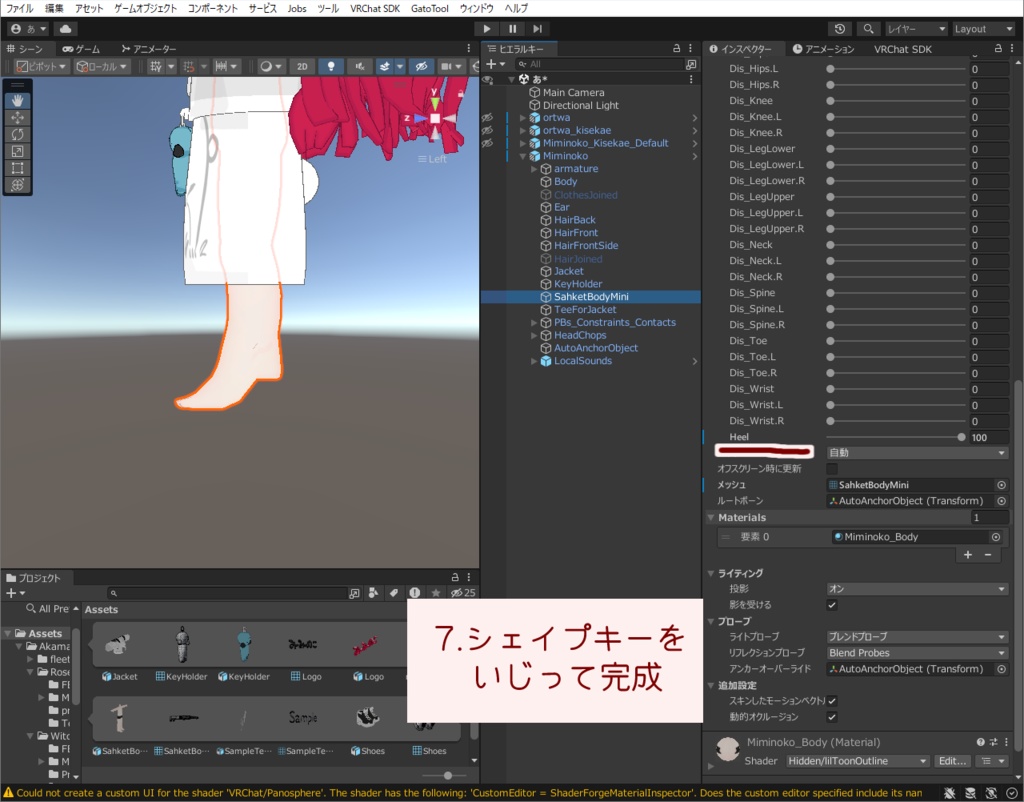
Task: Open the Layout dropdown at top right
Action: click(983, 29)
